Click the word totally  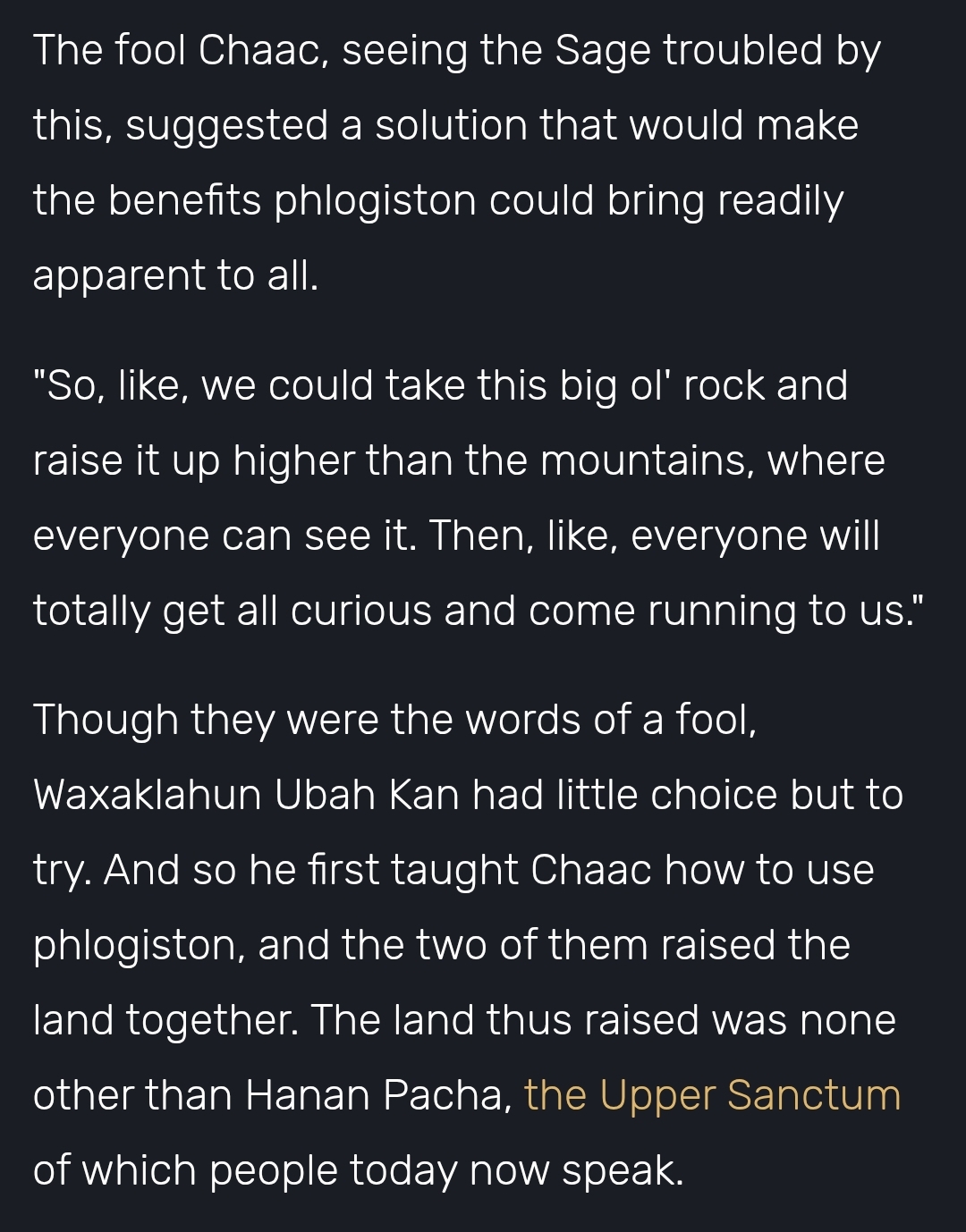[92, 612]
